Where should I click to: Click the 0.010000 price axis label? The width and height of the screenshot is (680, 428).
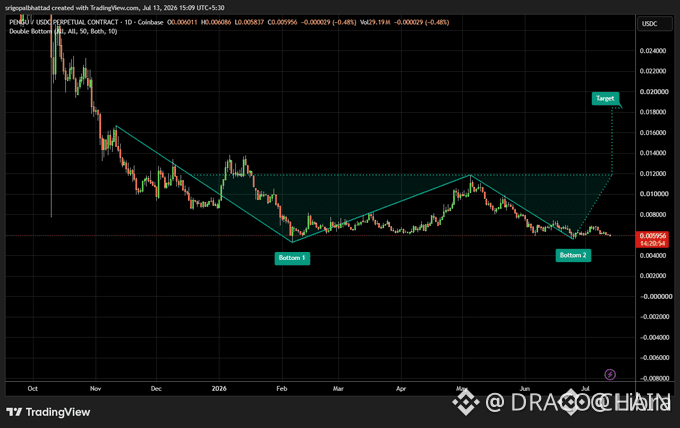[x=653, y=194]
